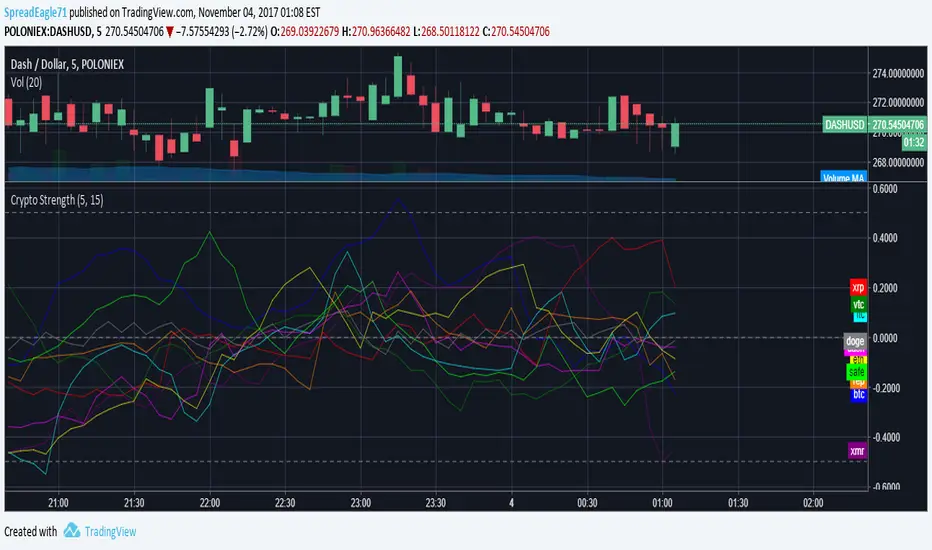
Task: Click the 23:00 time axis label
Action: (x=361, y=503)
